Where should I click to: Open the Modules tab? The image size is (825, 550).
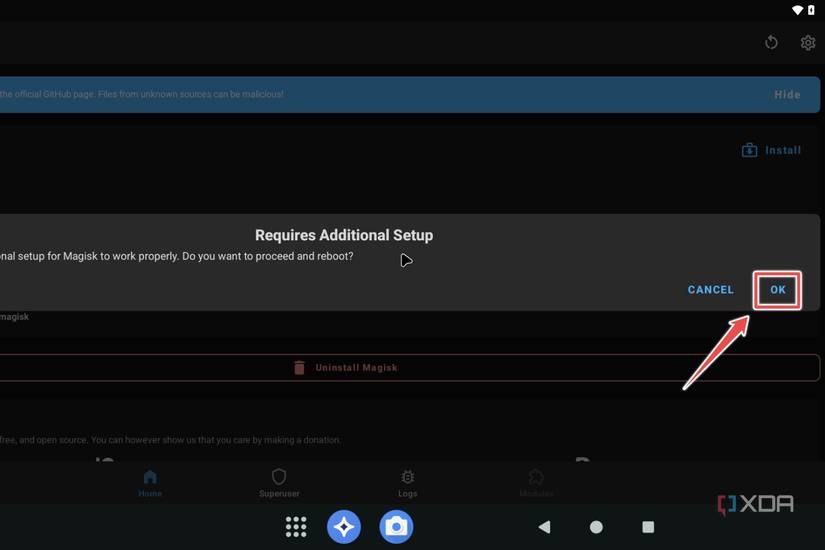tap(536, 484)
